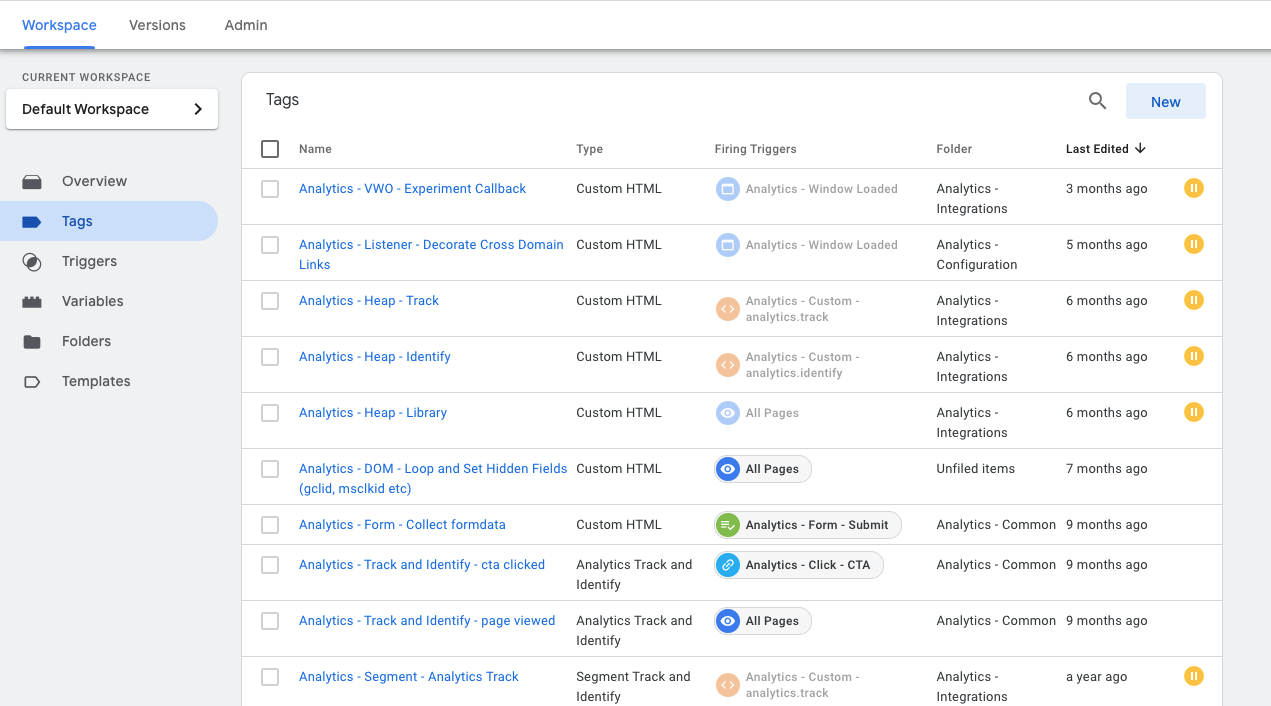1271x706 pixels.
Task: Click Window Loaded trigger icon in VWO row
Action: (728, 189)
